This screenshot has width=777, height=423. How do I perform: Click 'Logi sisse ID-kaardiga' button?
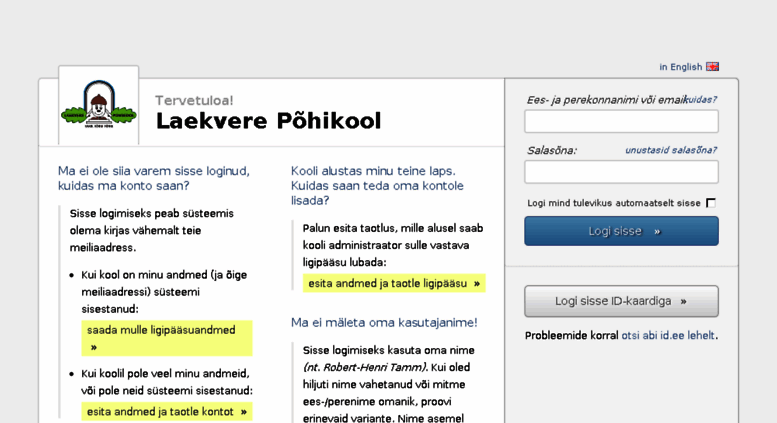621,301
